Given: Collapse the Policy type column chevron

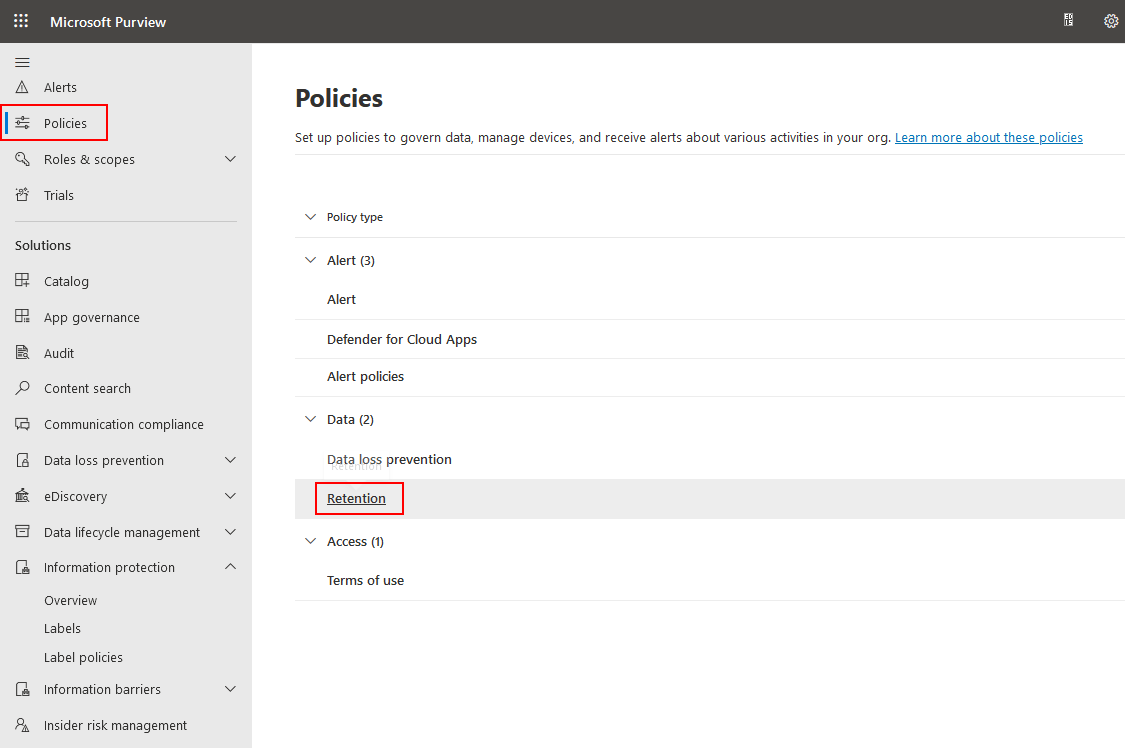Looking at the screenshot, I should [310, 217].
